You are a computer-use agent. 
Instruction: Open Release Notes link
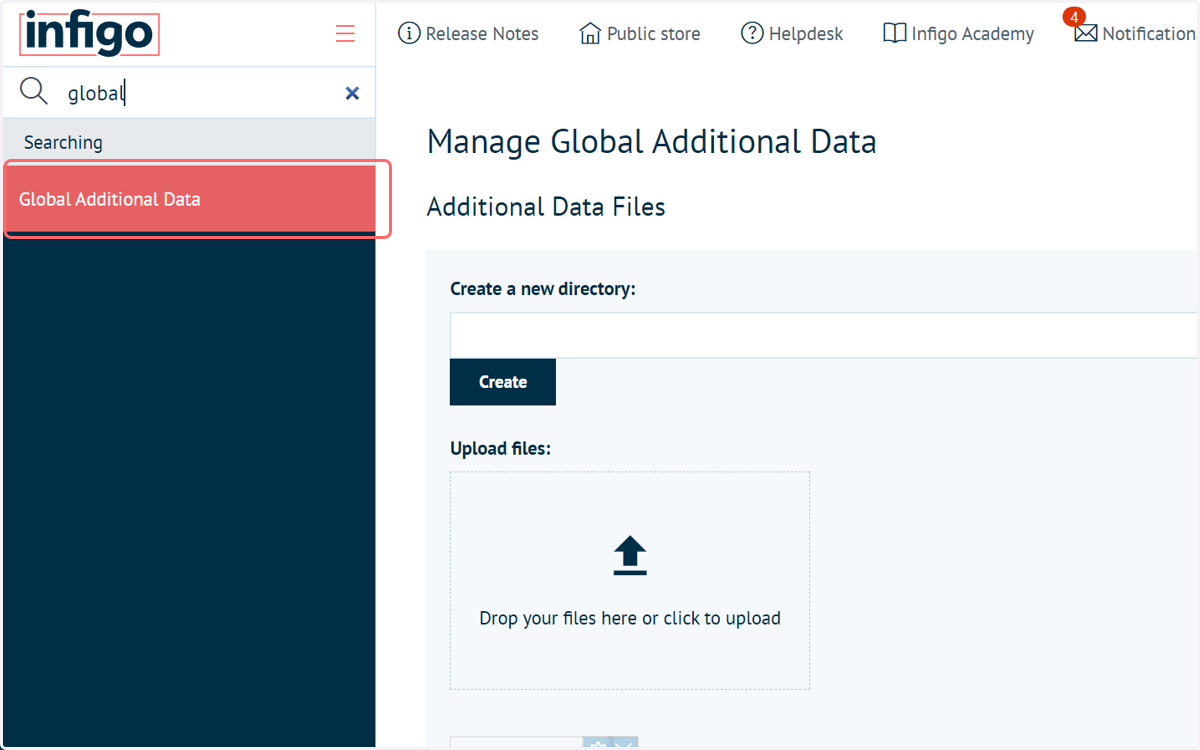(x=468, y=34)
